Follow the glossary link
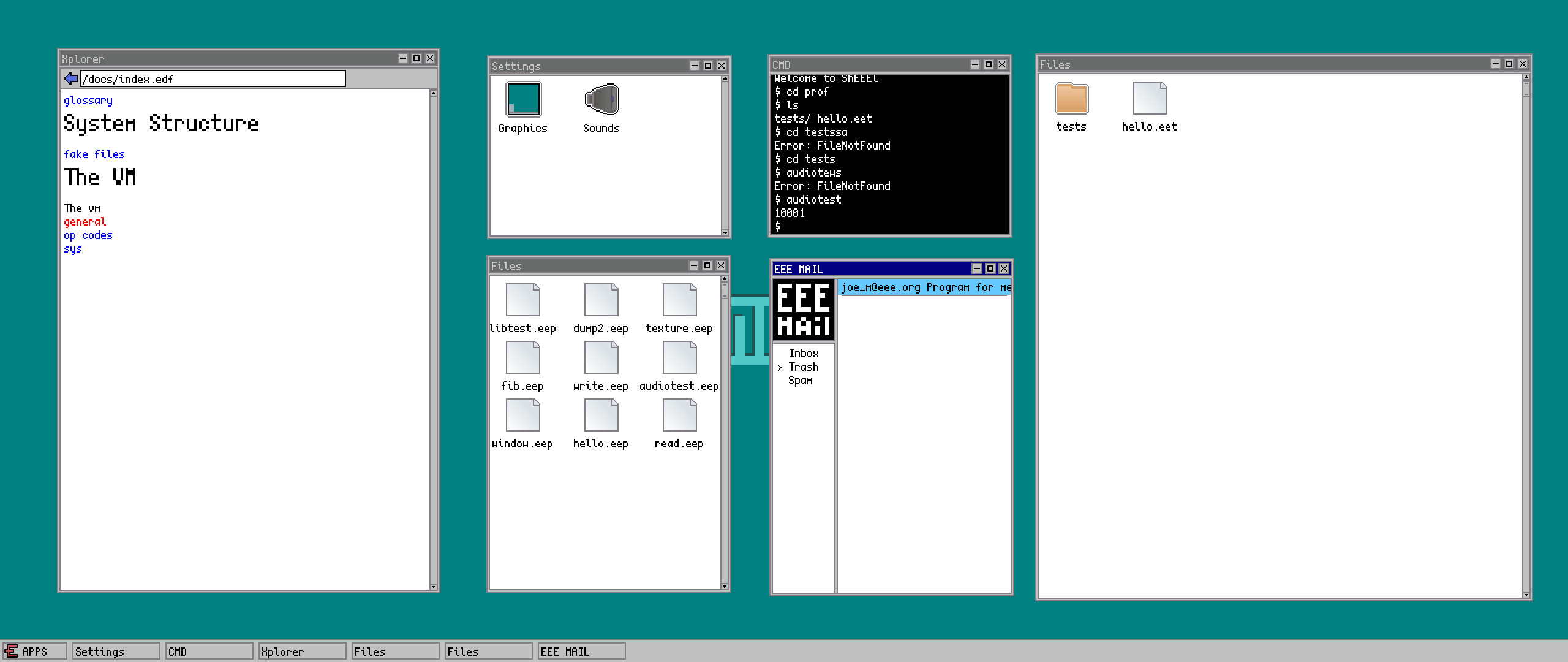The height and width of the screenshot is (662, 1568). click(88, 100)
